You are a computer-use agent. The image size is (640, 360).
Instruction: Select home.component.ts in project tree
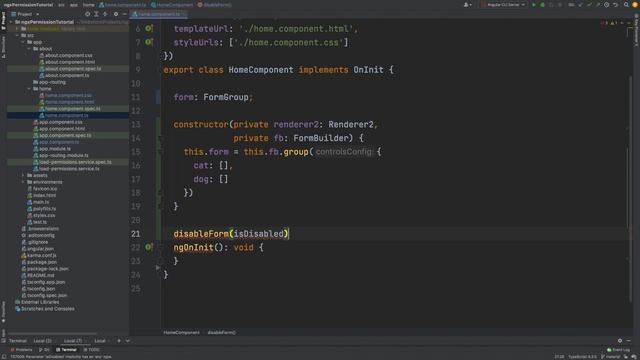(x=64, y=116)
